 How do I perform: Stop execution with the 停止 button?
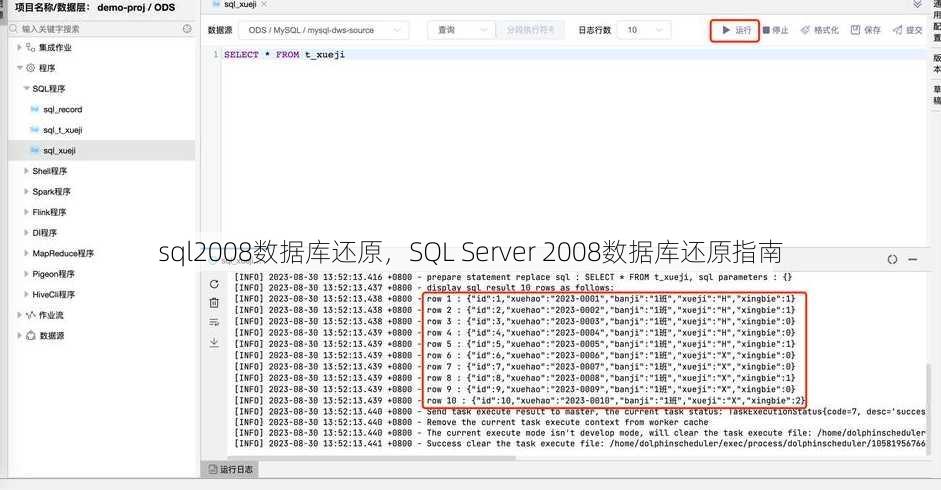pyautogui.click(x=776, y=30)
